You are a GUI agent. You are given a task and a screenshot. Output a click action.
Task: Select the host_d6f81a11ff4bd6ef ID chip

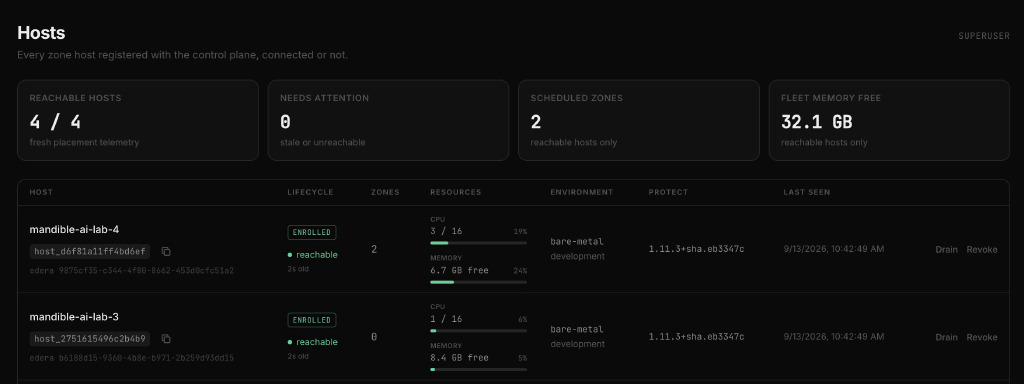pos(90,251)
